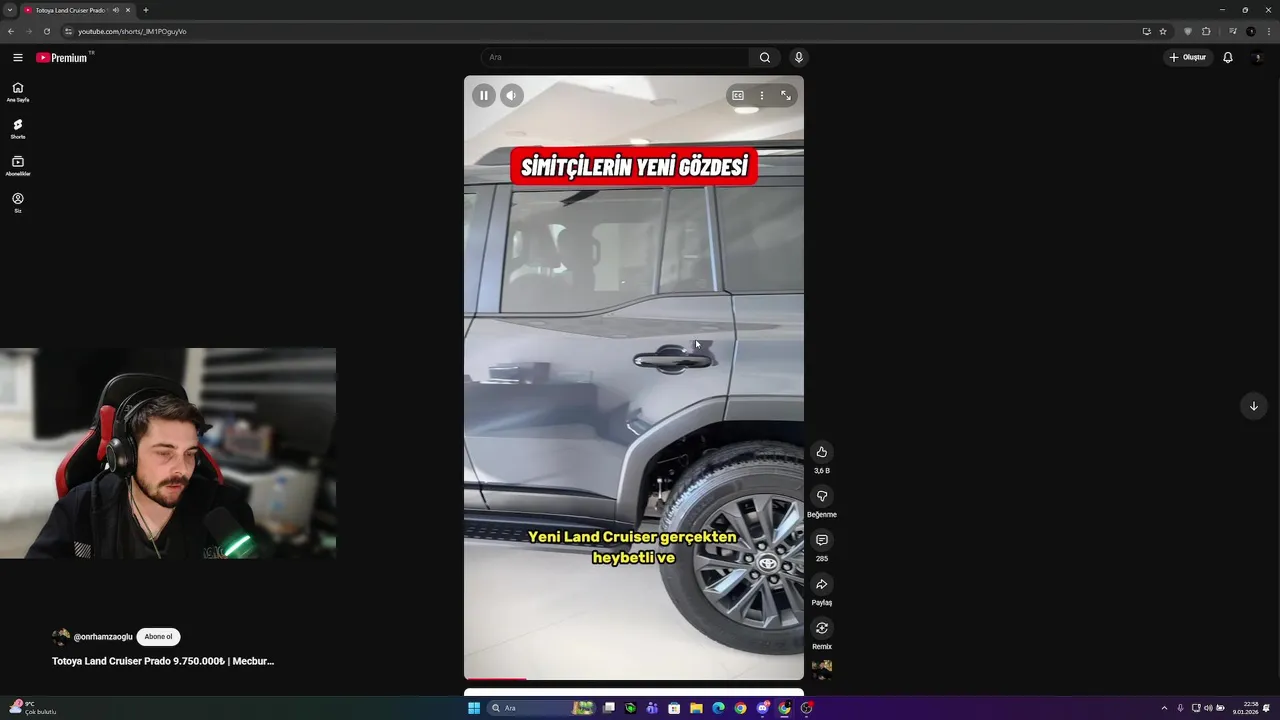
Task: Open Chrome three-dot menu
Action: [1269, 31]
